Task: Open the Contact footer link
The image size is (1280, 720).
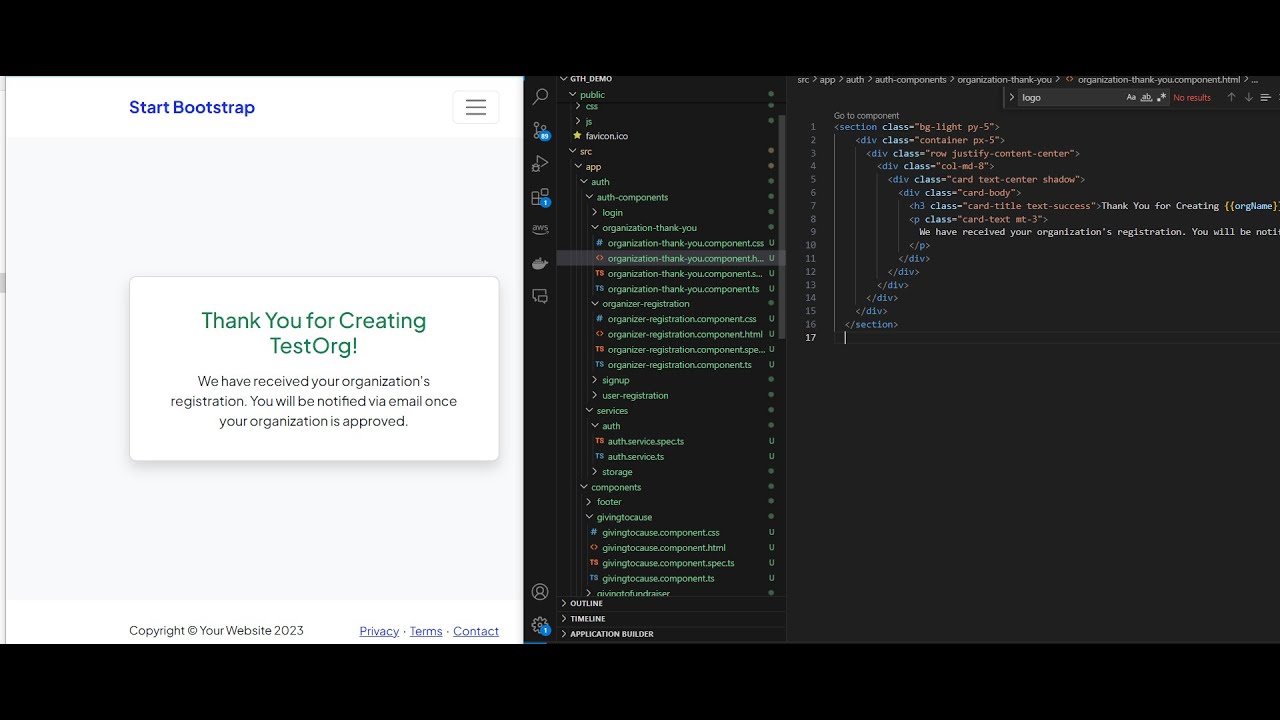Action: [476, 631]
